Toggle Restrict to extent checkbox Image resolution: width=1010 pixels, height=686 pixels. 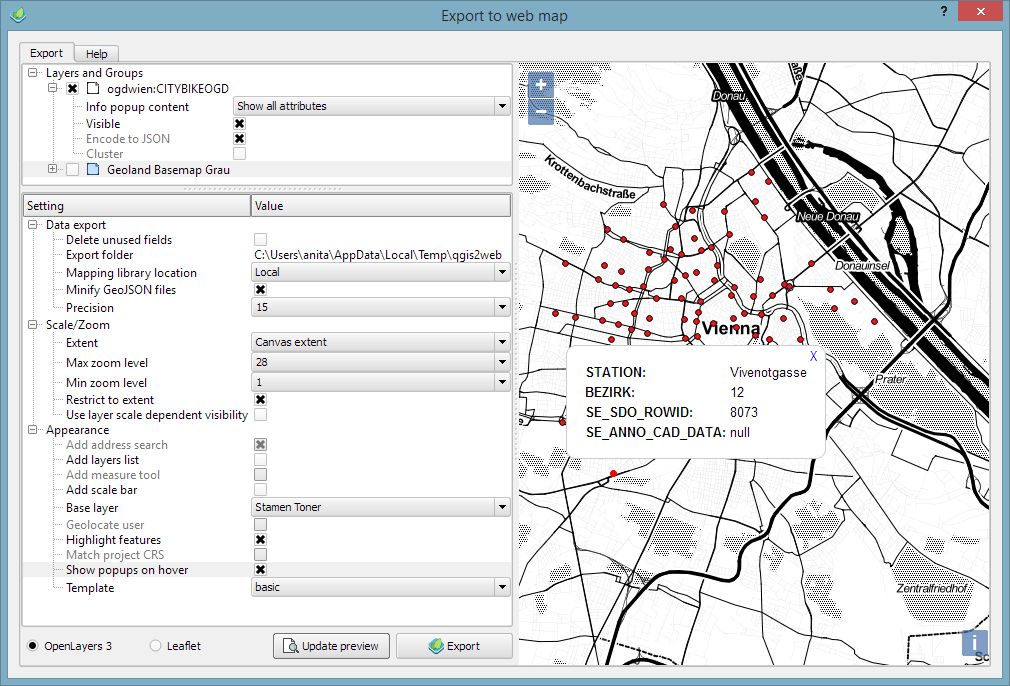[260, 400]
